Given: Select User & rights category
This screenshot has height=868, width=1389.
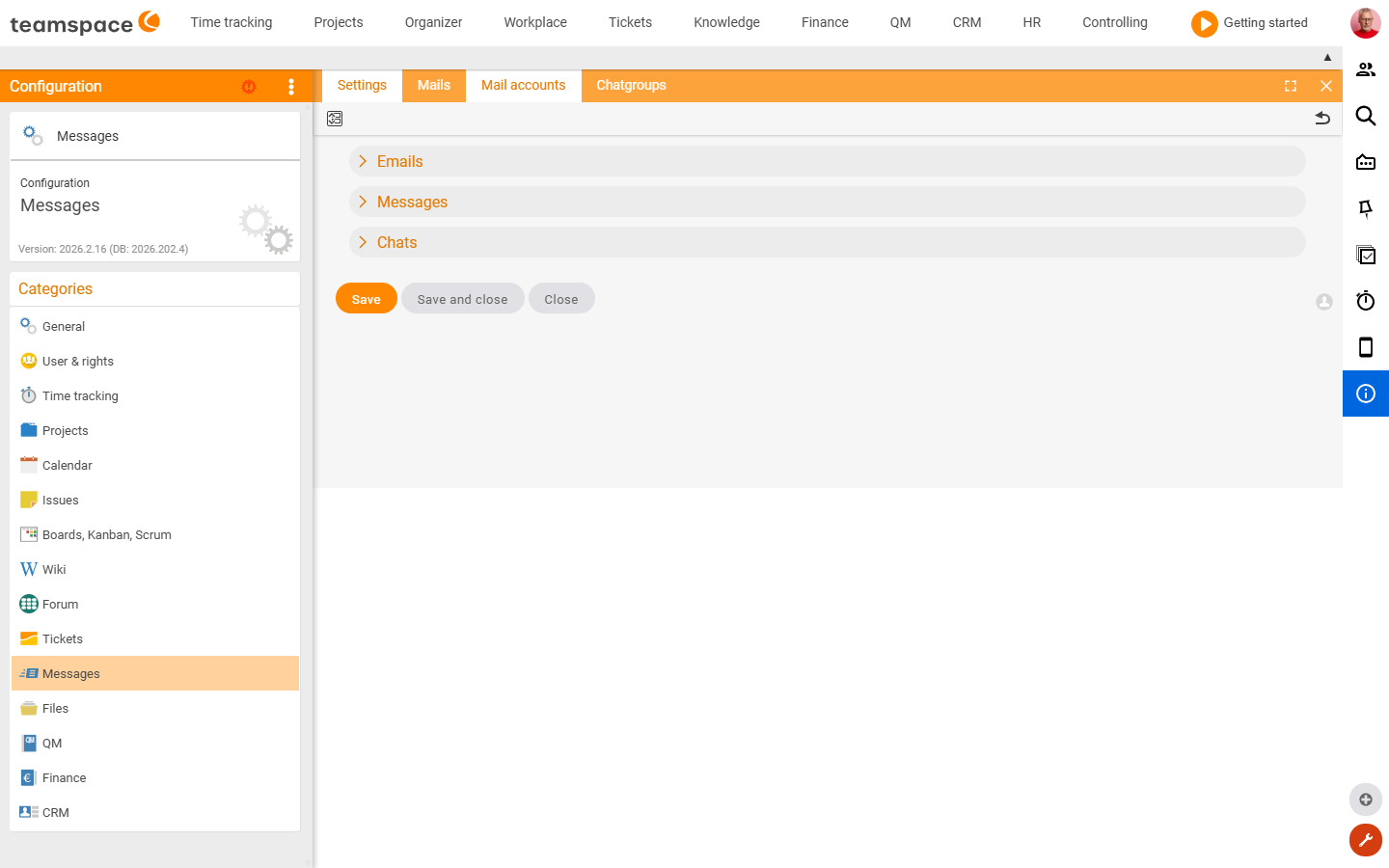Looking at the screenshot, I should click(155, 361).
